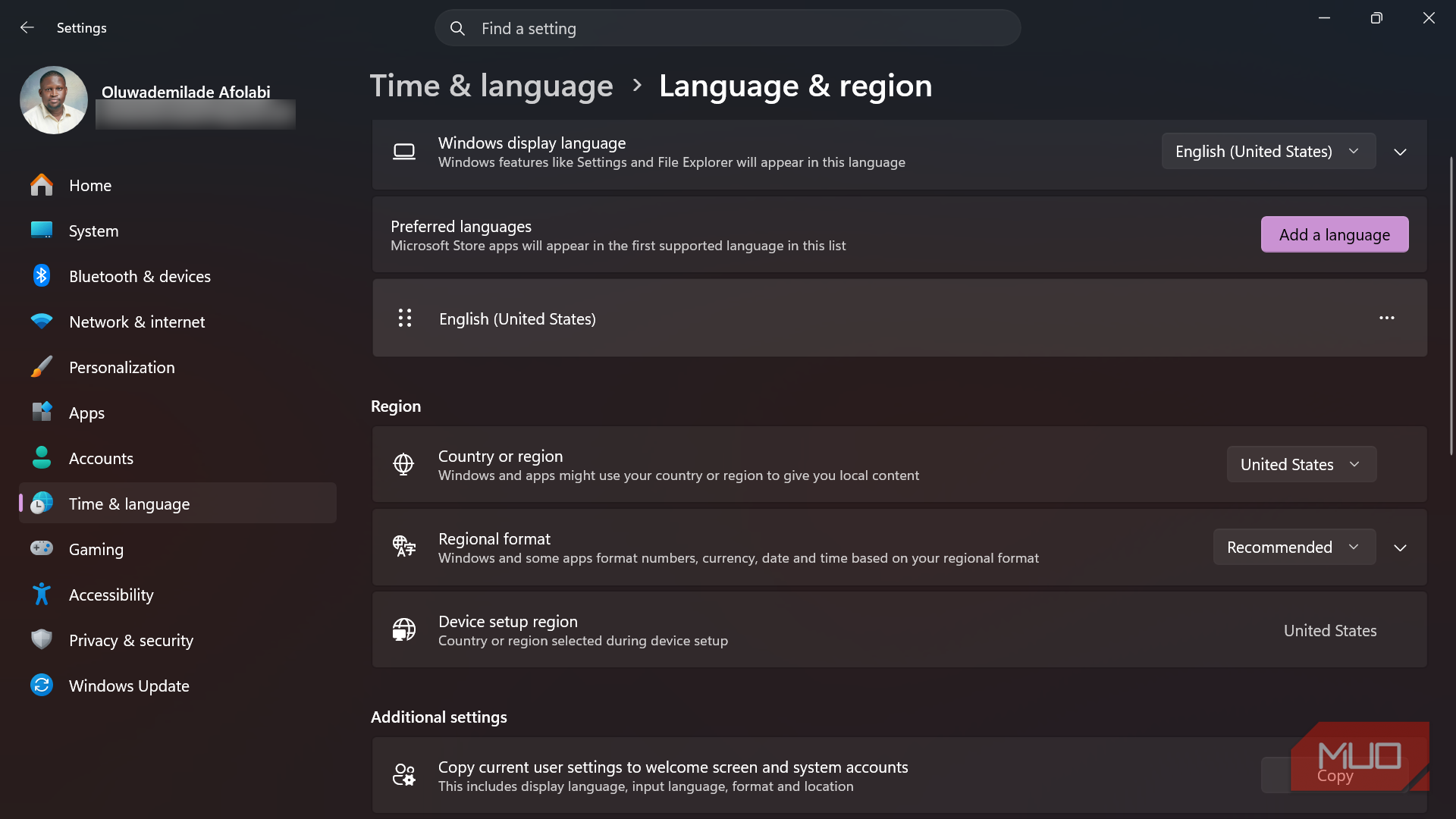
Task: Select Privacy & security in sidebar
Action: (x=177, y=640)
